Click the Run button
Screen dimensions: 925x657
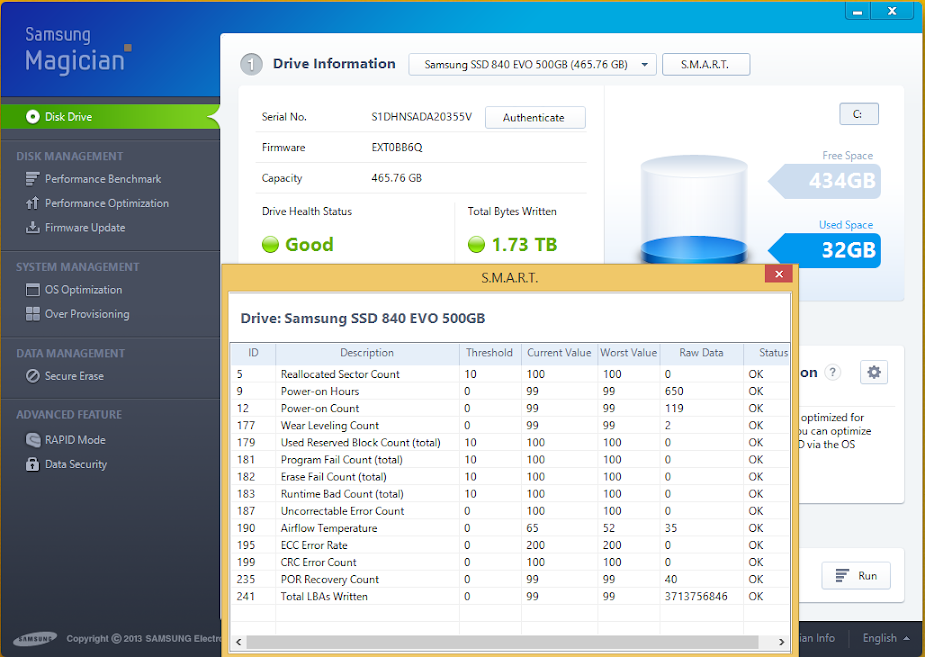pyautogui.click(x=856, y=576)
